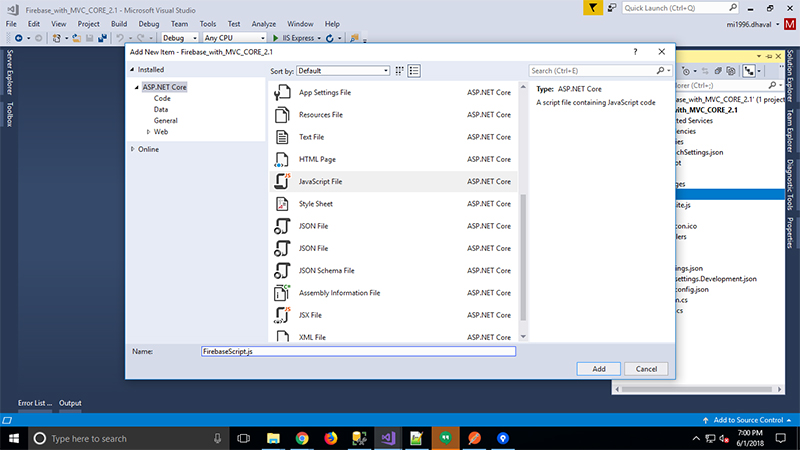Expand the Web category node
The height and width of the screenshot is (450, 800).
pos(148,131)
